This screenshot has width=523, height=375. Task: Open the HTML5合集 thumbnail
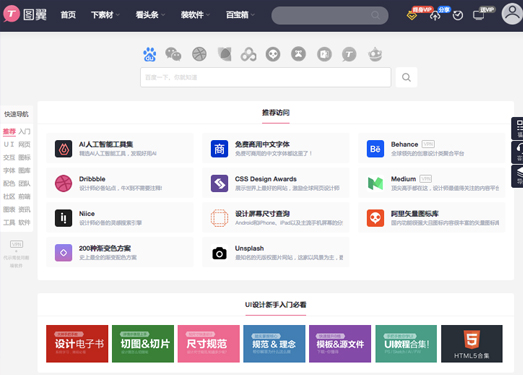click(472, 344)
